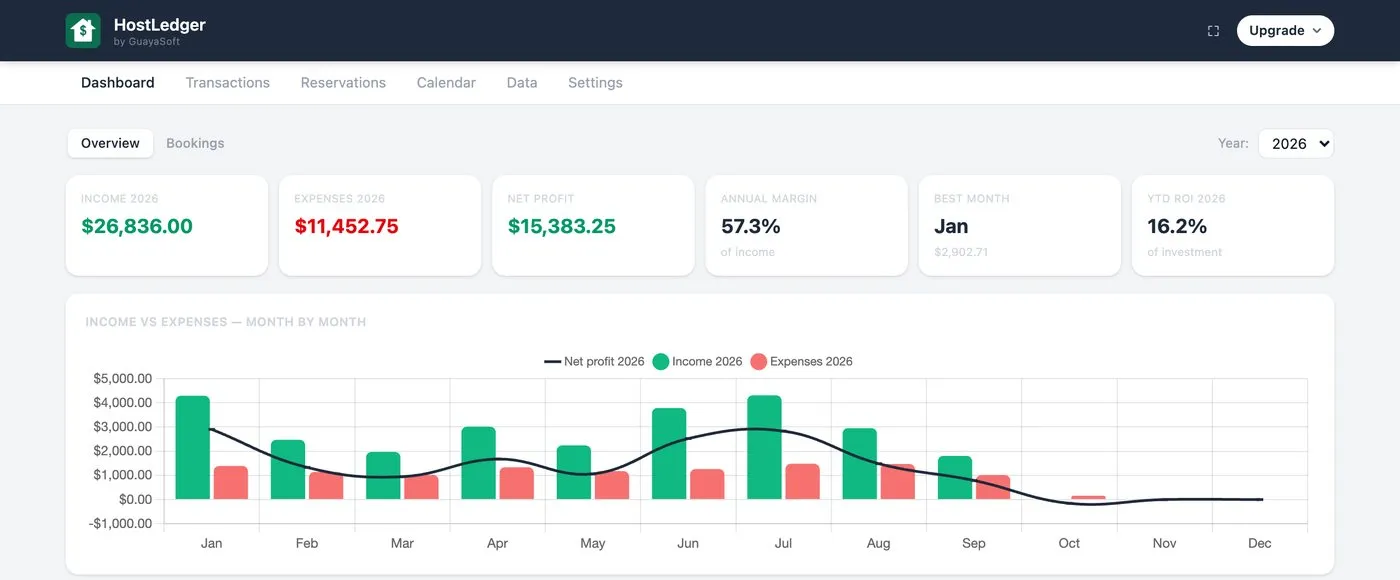1400x580 pixels.
Task: Open the Transactions tab
Action: click(x=228, y=83)
